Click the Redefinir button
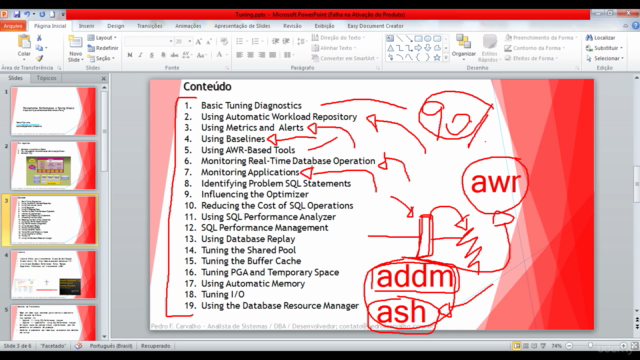640x360 pixels. pos(103,48)
